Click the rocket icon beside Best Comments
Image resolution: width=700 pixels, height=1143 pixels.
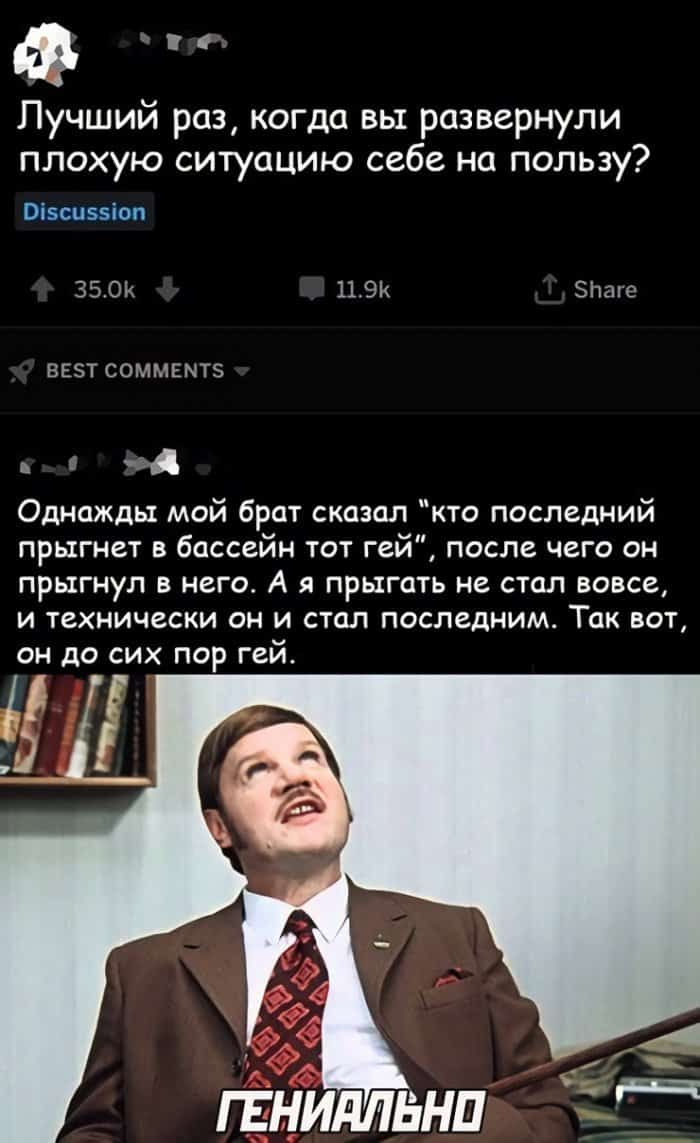coord(22,372)
